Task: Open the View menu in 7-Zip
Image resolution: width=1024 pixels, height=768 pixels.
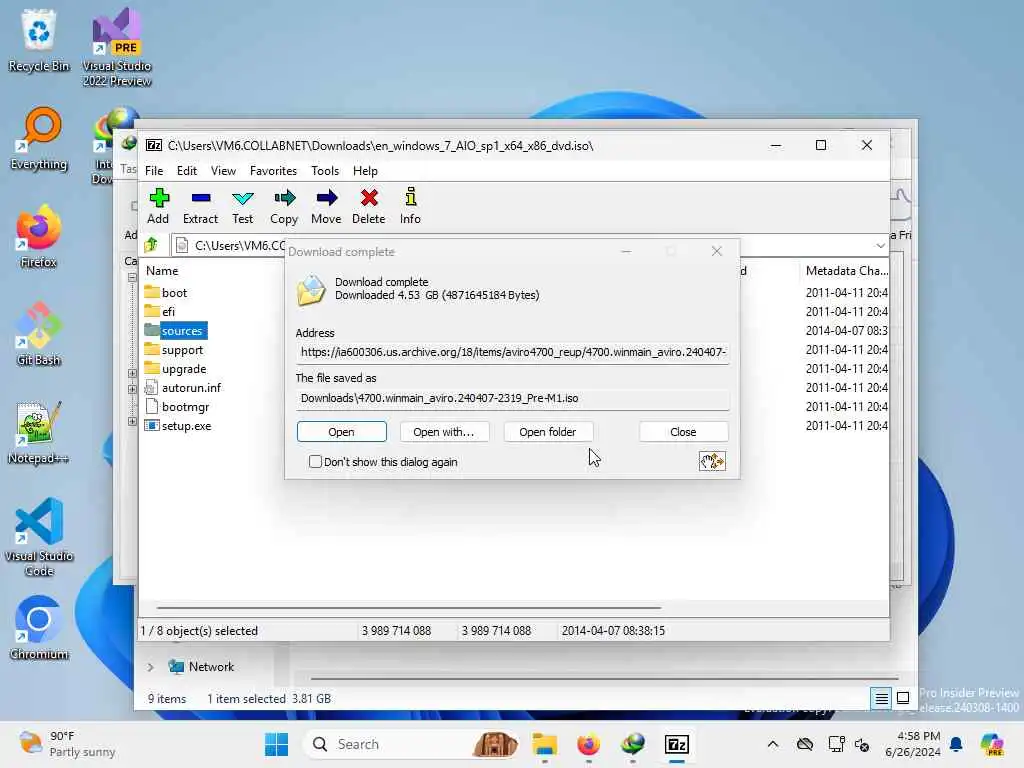Action: [x=223, y=170]
